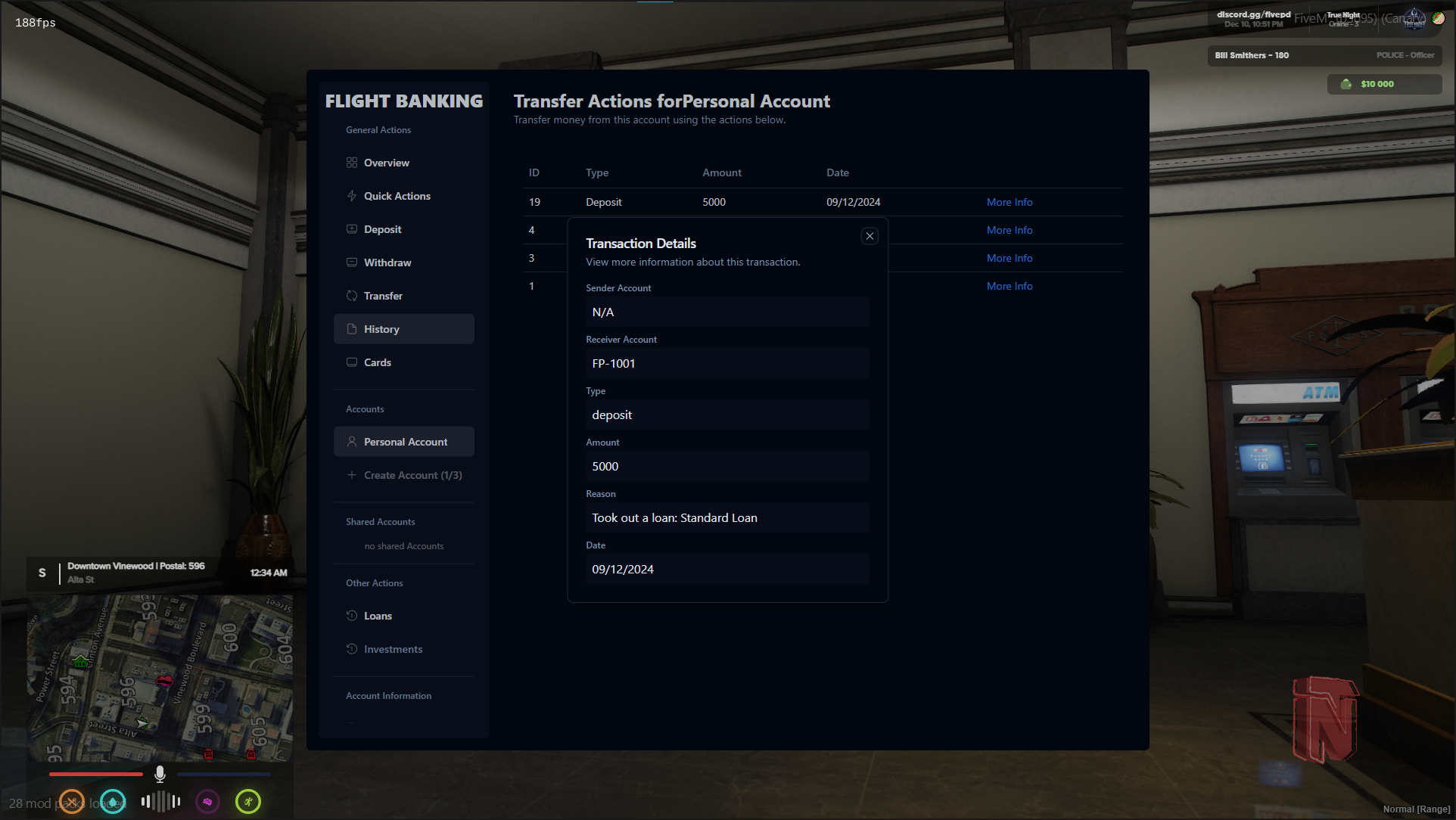Image resolution: width=1456 pixels, height=820 pixels.
Task: Click the red health bar on HUD
Action: (x=95, y=774)
